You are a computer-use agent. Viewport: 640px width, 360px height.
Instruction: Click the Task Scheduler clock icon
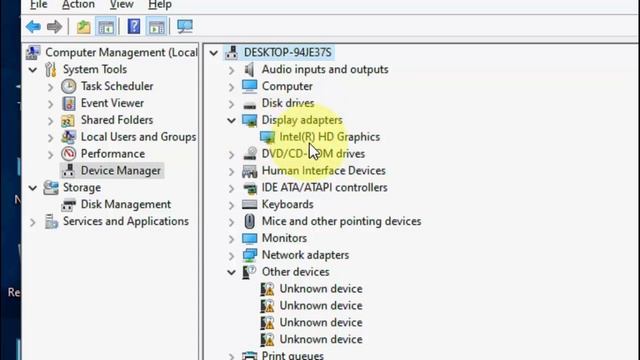[x=69, y=86]
